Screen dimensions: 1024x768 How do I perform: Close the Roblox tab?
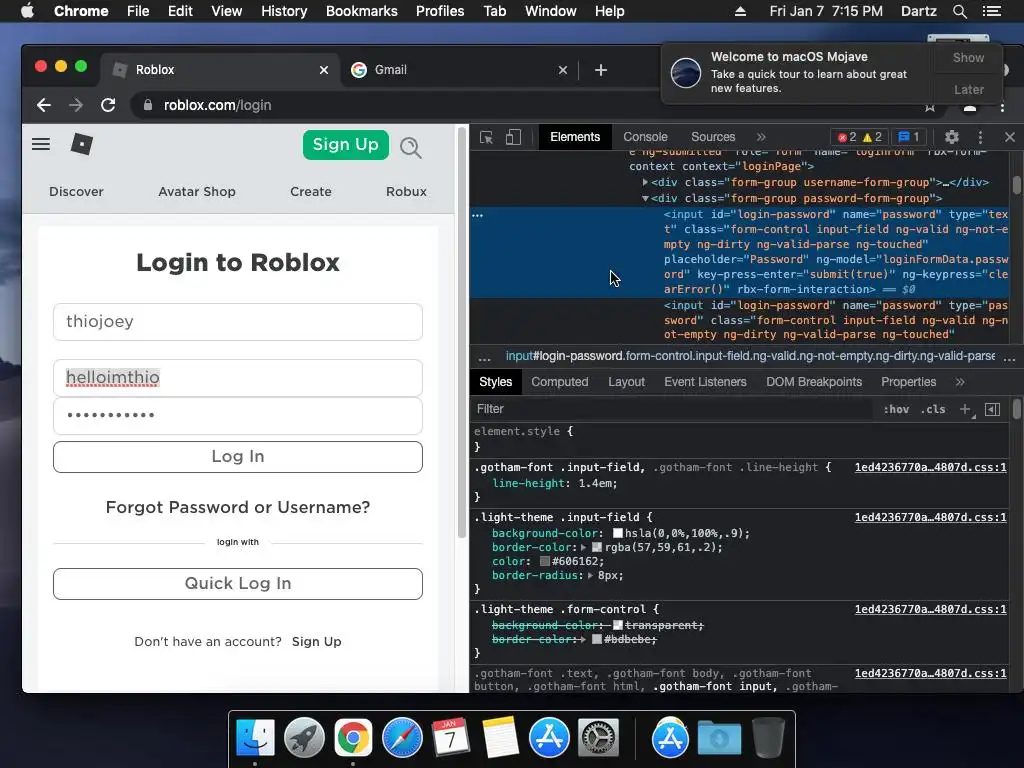coord(324,70)
